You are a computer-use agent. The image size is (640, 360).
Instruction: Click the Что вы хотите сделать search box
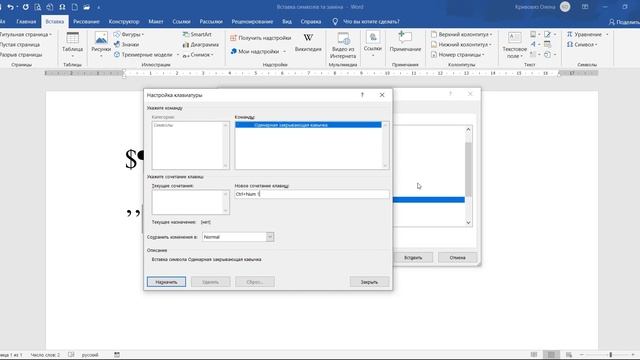(366, 22)
